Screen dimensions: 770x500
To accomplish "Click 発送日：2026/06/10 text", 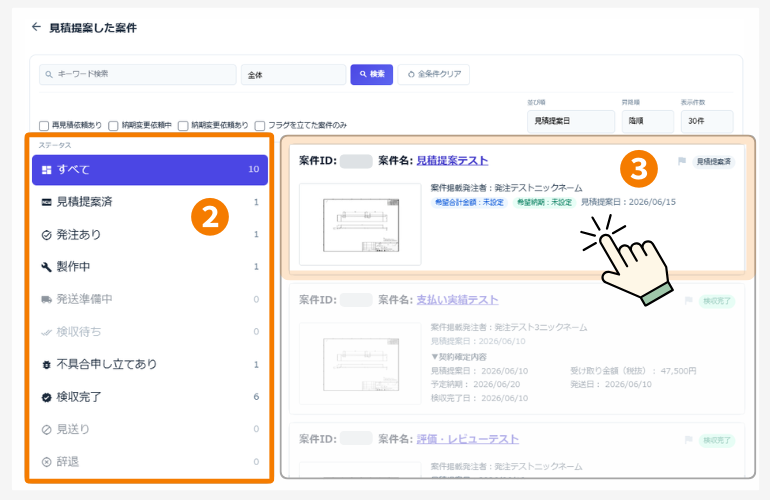I will point(611,384).
